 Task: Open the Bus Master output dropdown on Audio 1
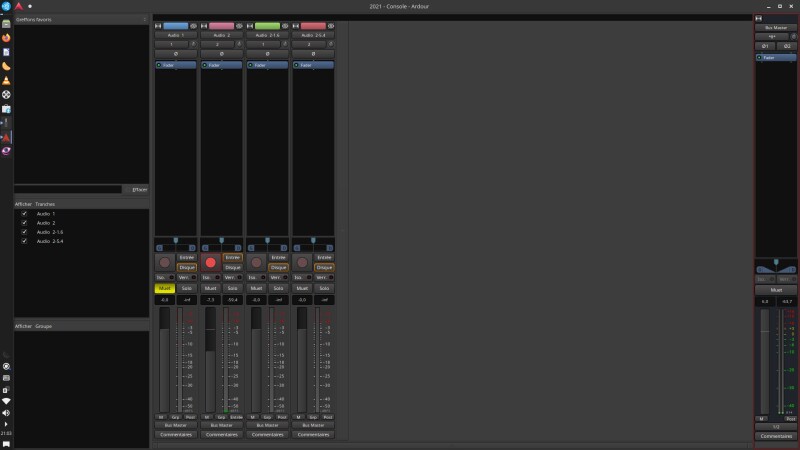[175, 425]
